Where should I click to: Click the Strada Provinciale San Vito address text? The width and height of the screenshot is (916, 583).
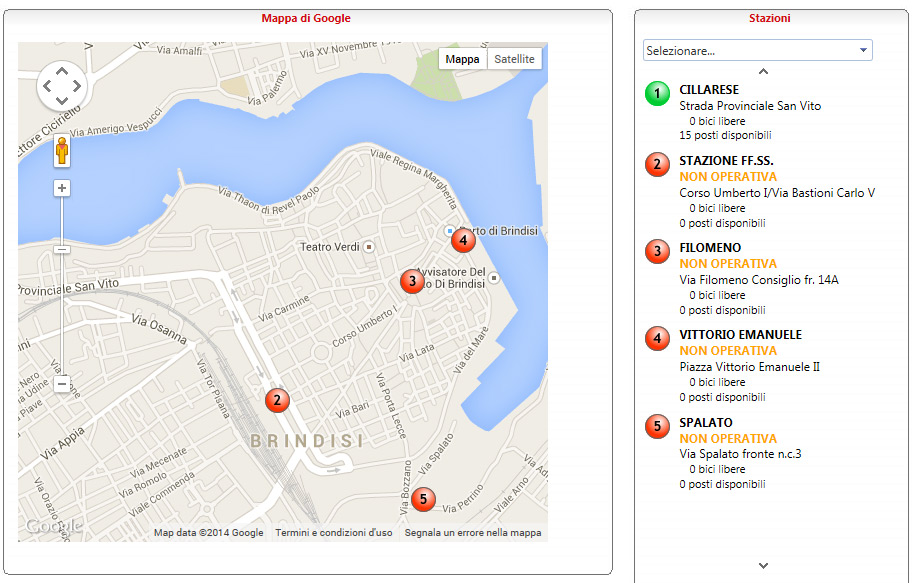click(x=750, y=106)
